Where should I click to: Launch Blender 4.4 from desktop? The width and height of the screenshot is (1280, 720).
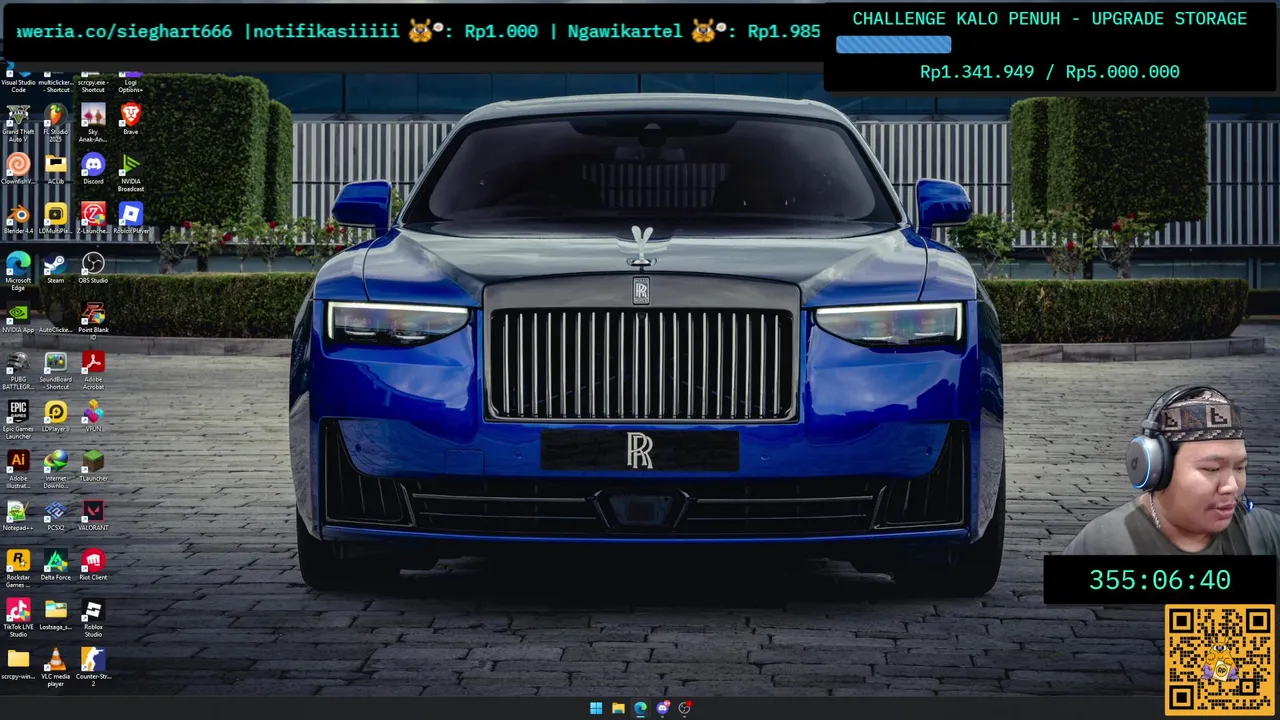(x=18, y=218)
